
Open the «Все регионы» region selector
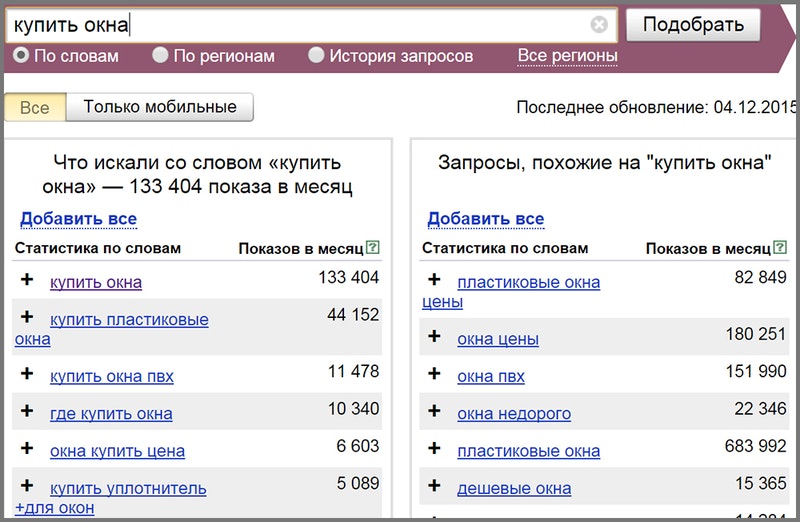coord(567,56)
